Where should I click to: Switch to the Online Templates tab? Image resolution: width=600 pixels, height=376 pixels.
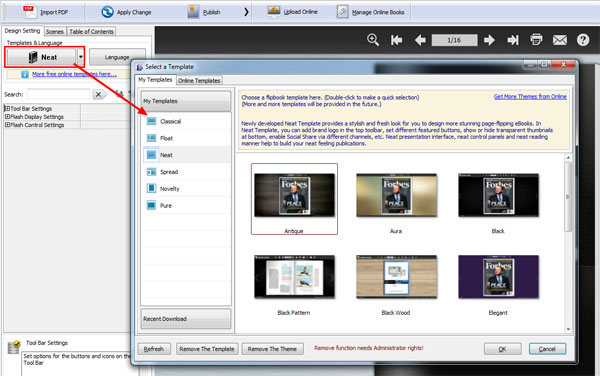[x=199, y=80]
